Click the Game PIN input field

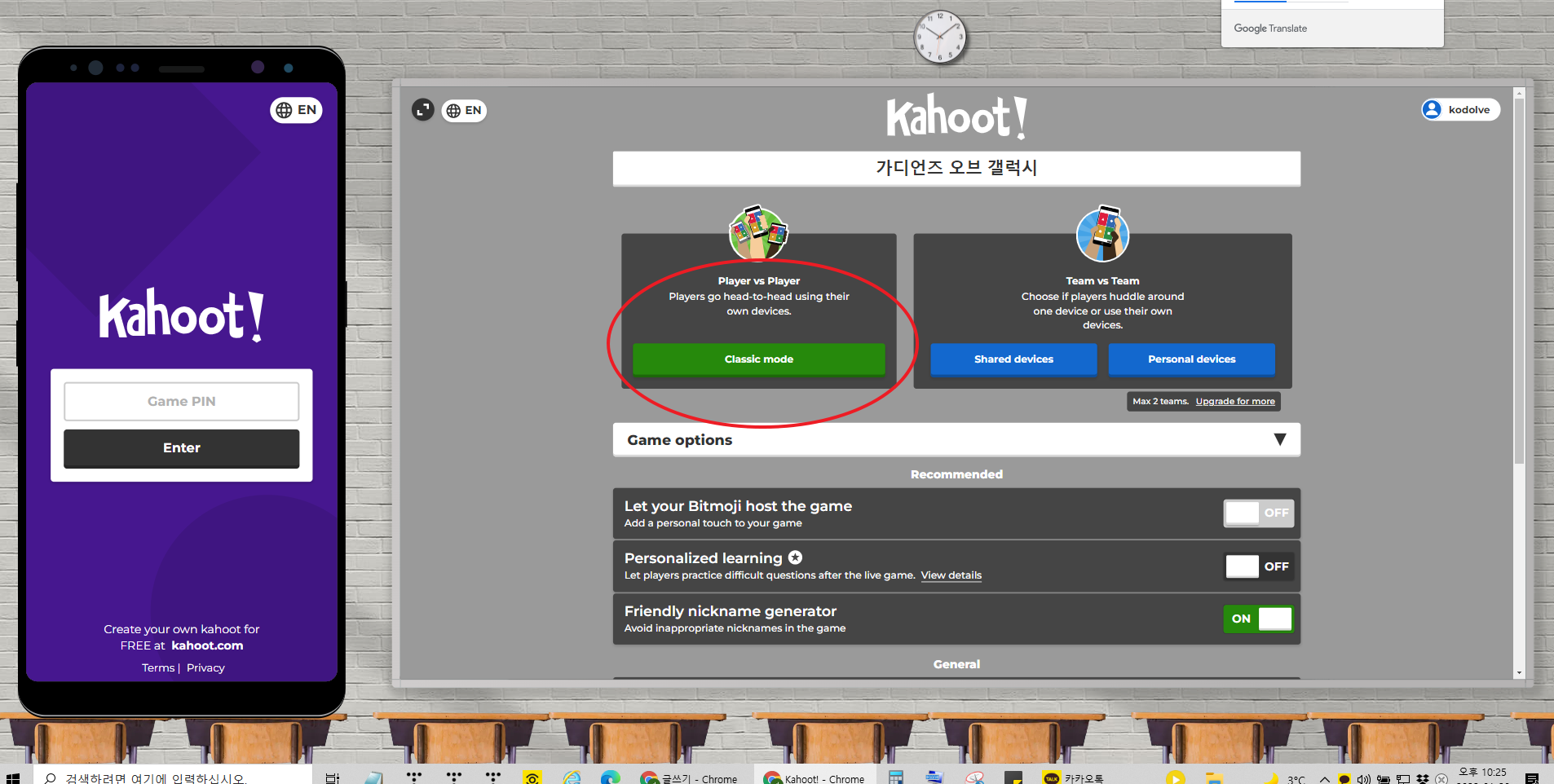tap(182, 402)
